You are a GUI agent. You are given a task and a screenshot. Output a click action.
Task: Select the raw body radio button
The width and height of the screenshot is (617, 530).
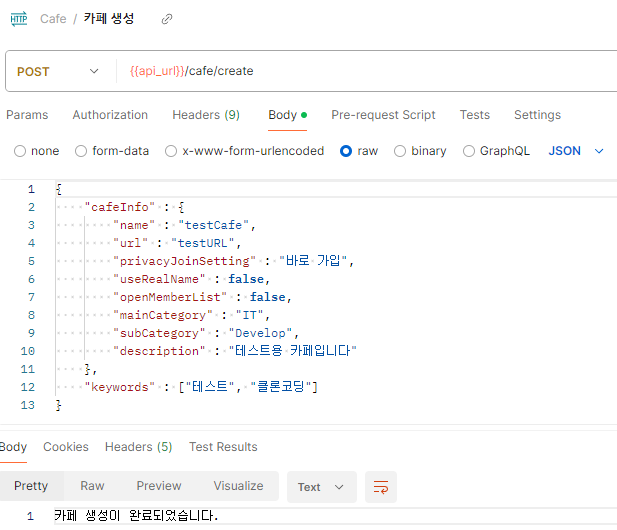(x=346, y=151)
